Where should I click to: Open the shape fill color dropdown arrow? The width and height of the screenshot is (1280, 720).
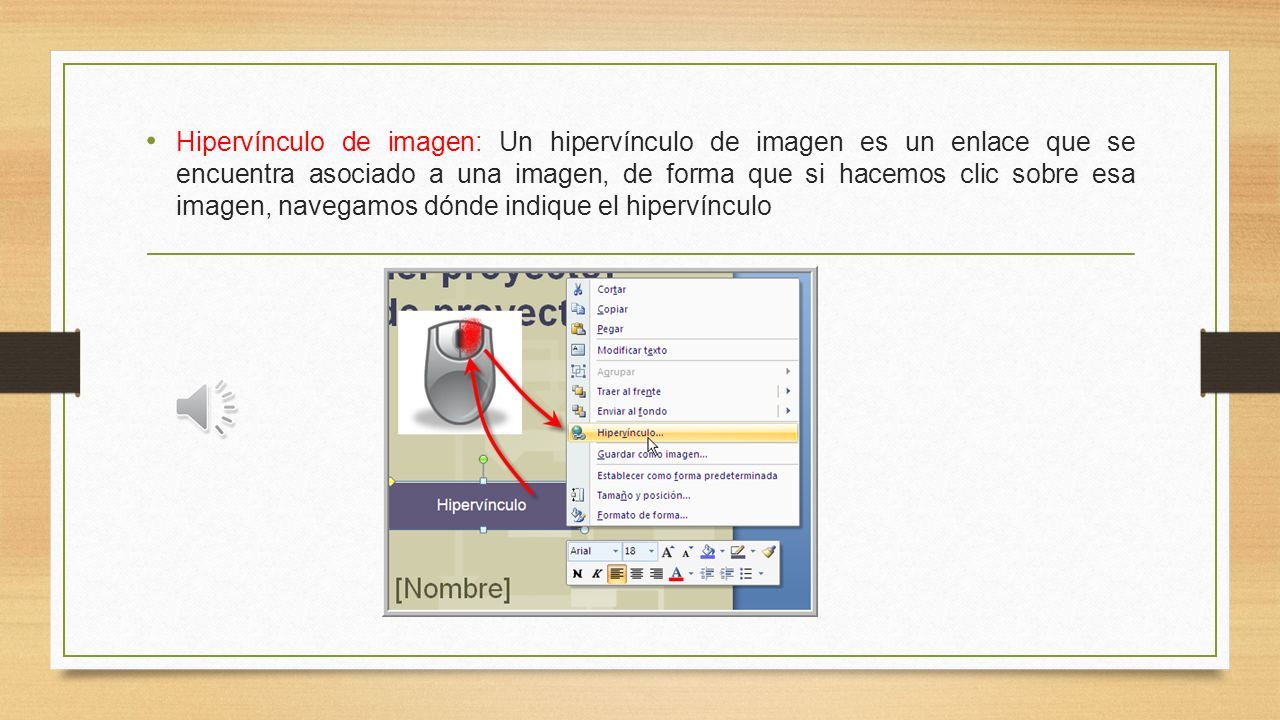722,551
